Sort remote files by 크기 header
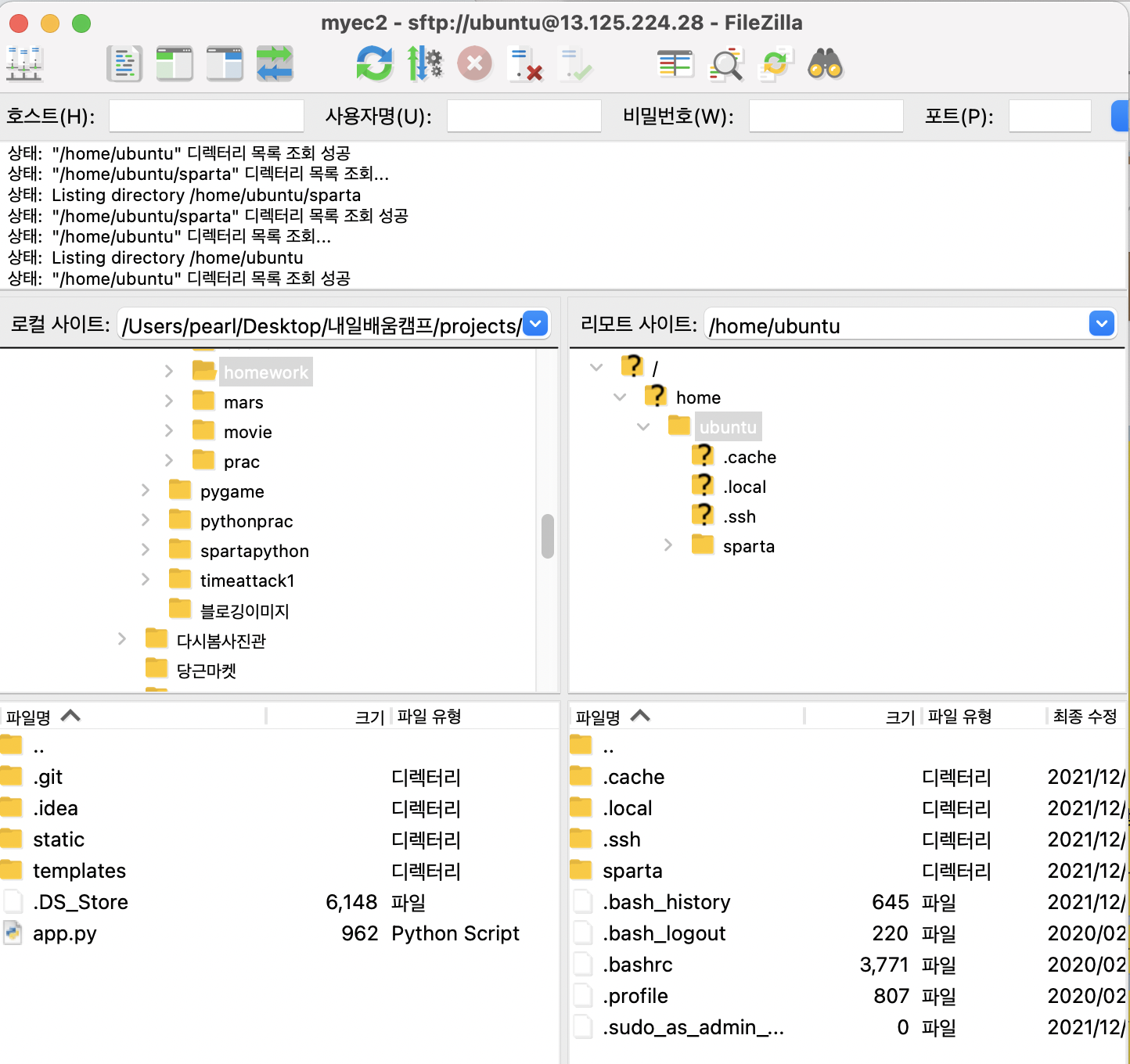Image resolution: width=1130 pixels, height=1064 pixels. 863,716
